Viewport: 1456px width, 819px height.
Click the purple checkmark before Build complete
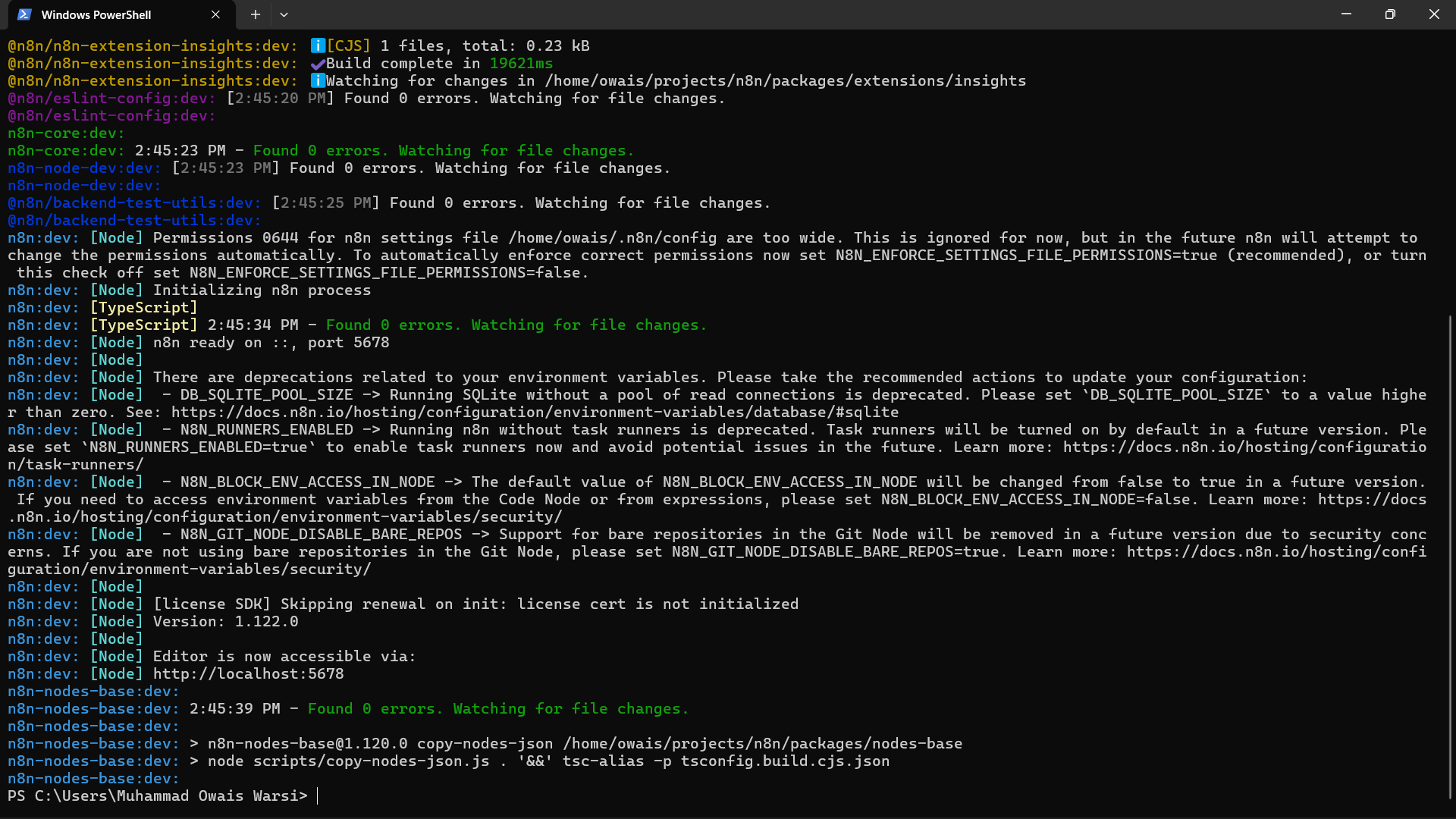(318, 64)
